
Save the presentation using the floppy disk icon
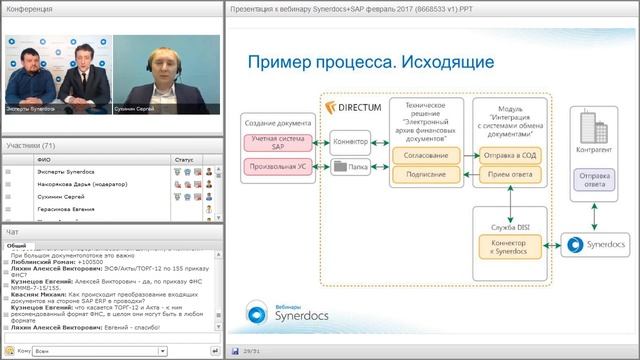[235, 351]
